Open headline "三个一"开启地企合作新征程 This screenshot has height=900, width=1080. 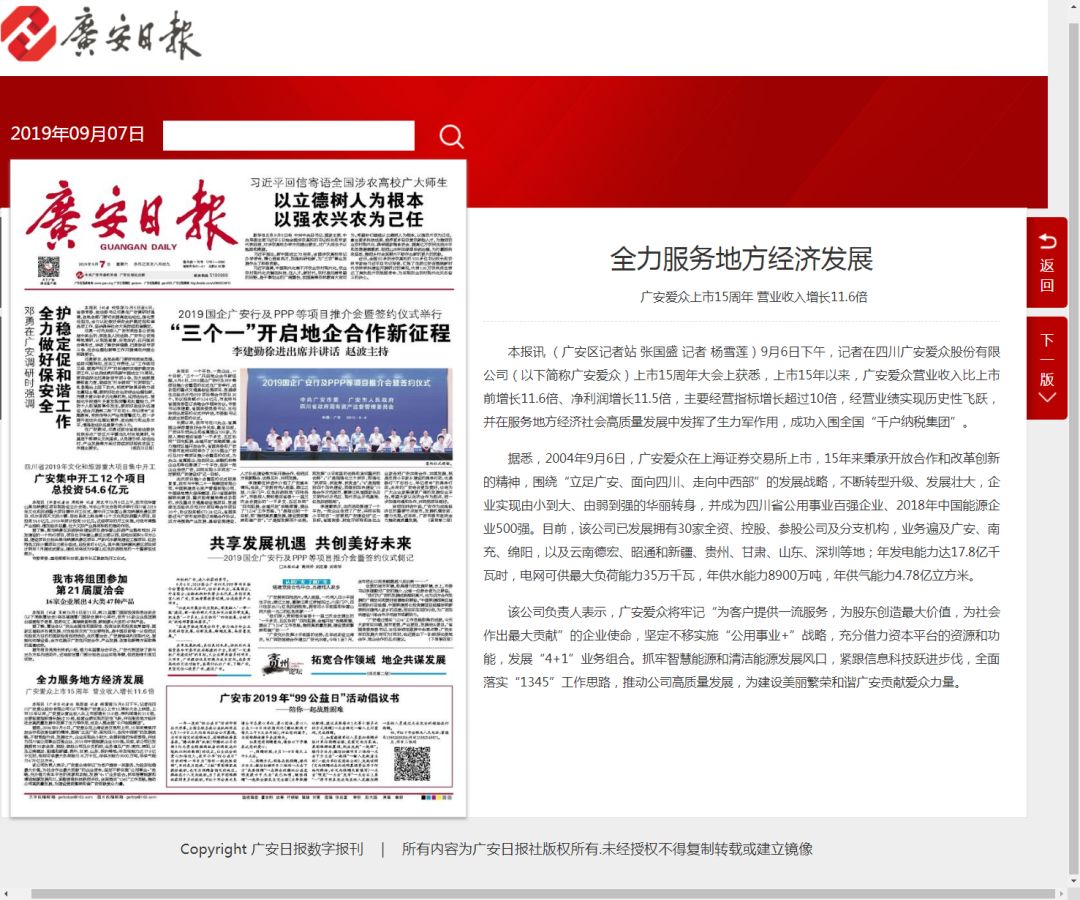coord(310,333)
